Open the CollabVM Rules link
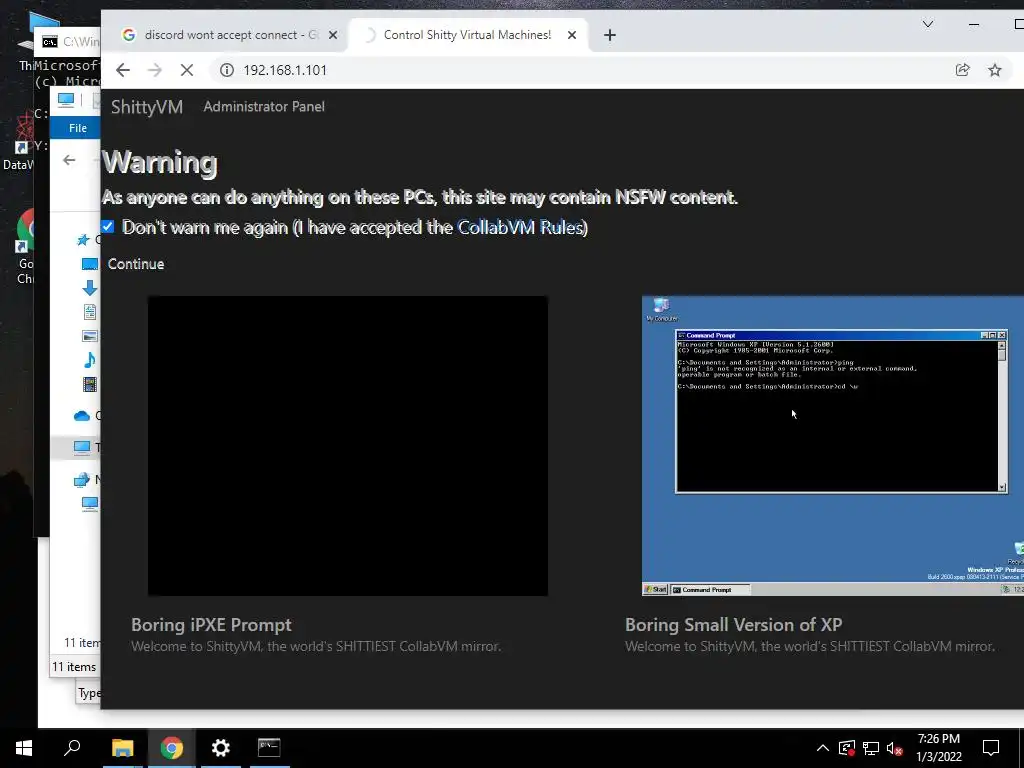This screenshot has height=768, width=1024. pyautogui.click(x=520, y=227)
